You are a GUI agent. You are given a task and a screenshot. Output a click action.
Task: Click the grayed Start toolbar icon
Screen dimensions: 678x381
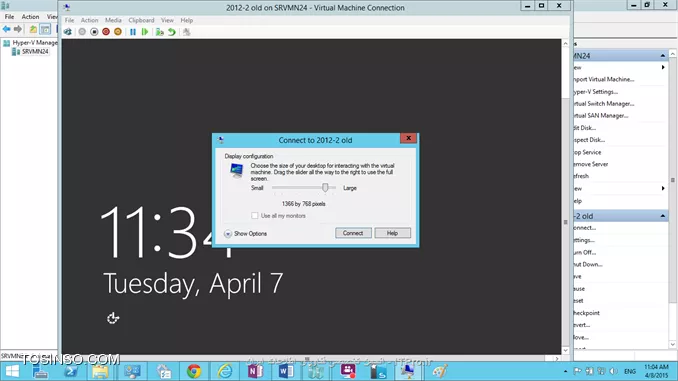point(82,32)
